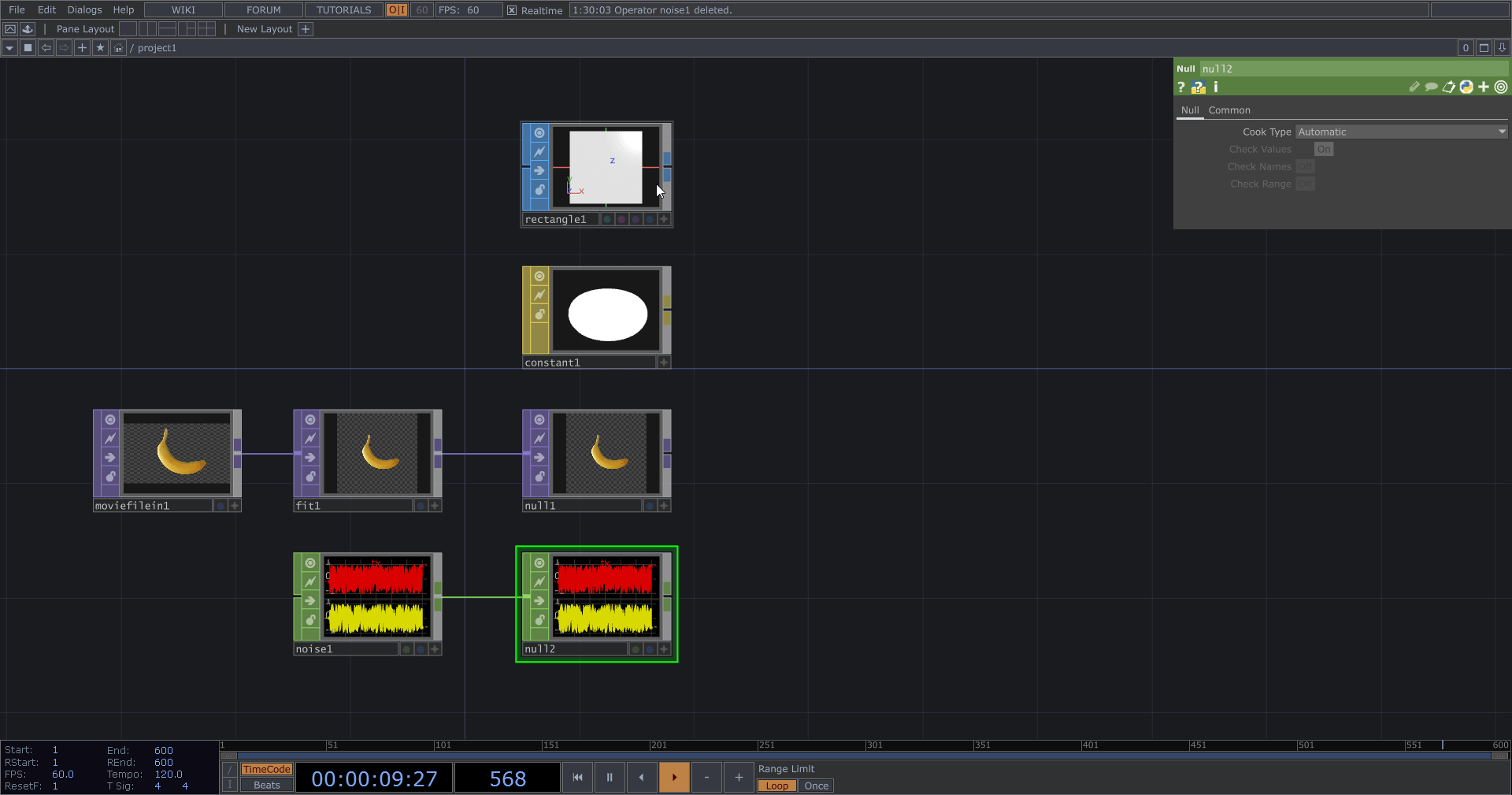1512x795 pixels.
Task: Click the bypass flag on moviefilein1 node
Action: [110, 439]
